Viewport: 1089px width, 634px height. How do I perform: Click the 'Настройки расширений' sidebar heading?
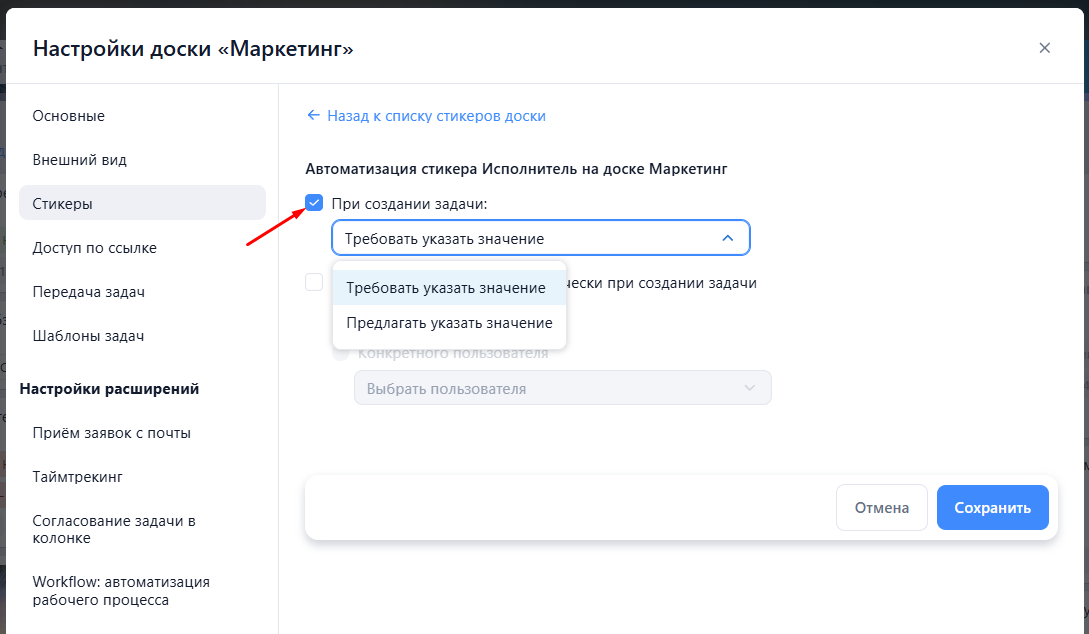(109, 389)
